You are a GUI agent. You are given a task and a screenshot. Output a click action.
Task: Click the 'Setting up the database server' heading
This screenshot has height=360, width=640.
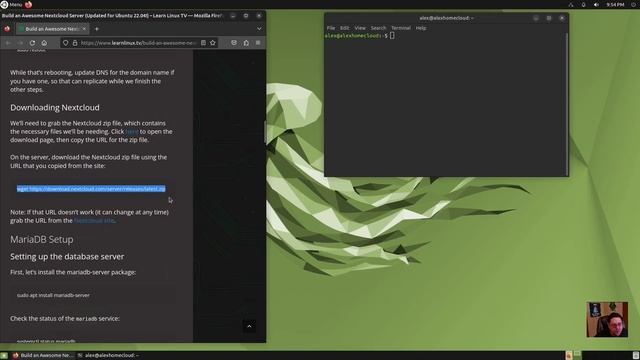click(x=67, y=257)
